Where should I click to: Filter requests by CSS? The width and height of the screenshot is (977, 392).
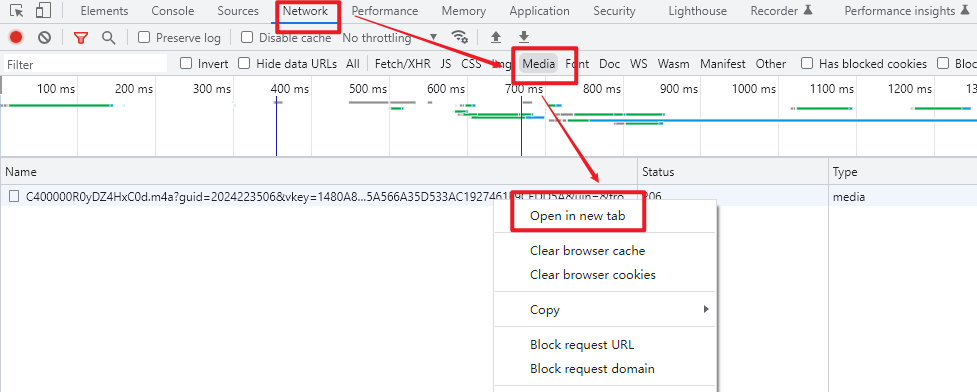coord(472,64)
